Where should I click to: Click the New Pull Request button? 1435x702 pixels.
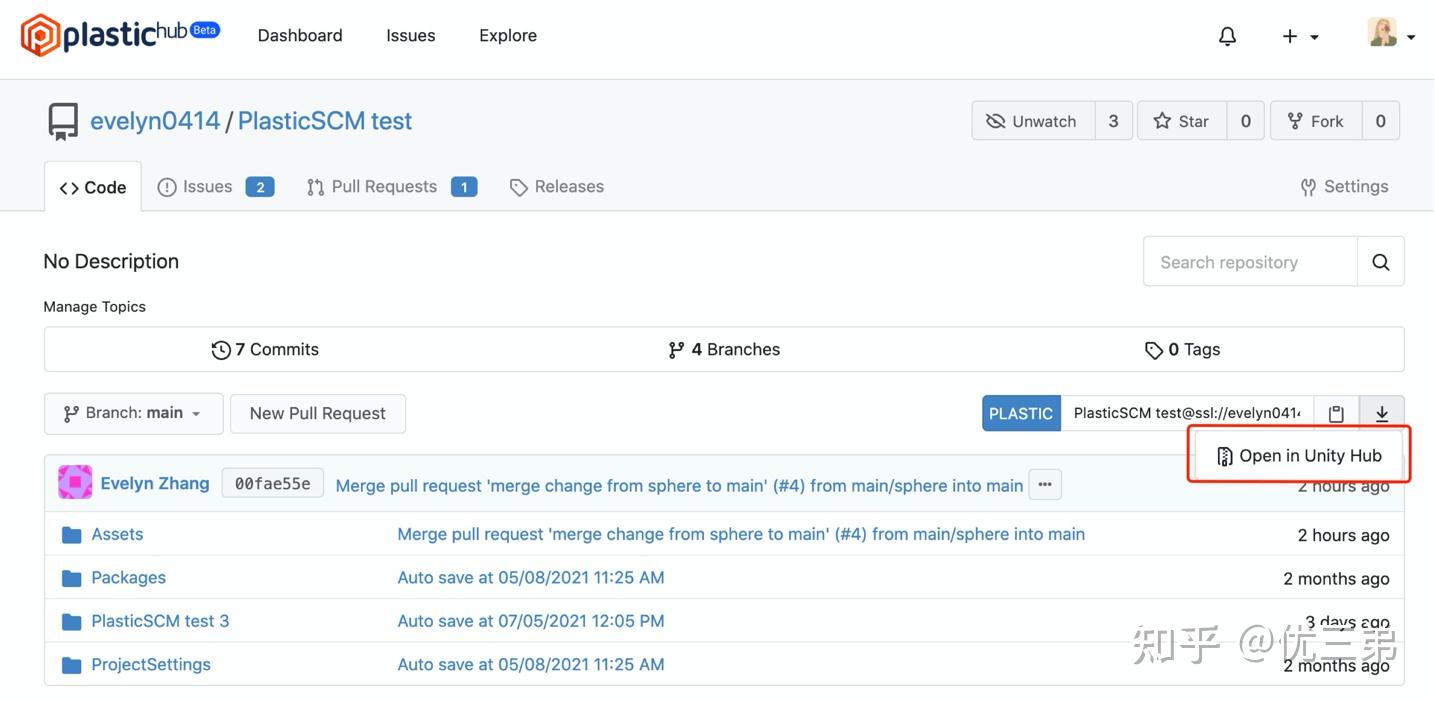pos(317,413)
